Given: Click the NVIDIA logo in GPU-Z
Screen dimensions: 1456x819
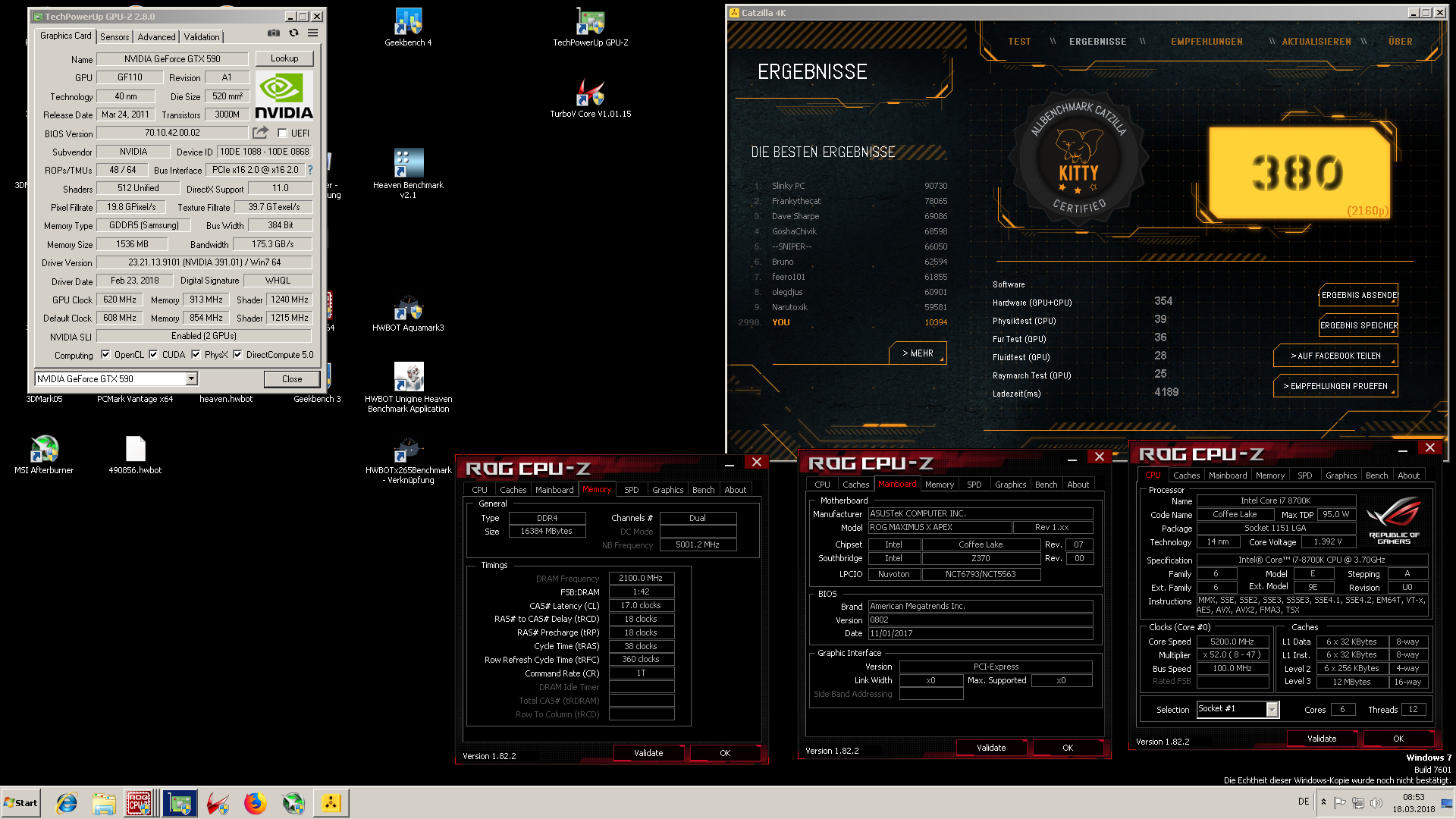Looking at the screenshot, I should [284, 96].
